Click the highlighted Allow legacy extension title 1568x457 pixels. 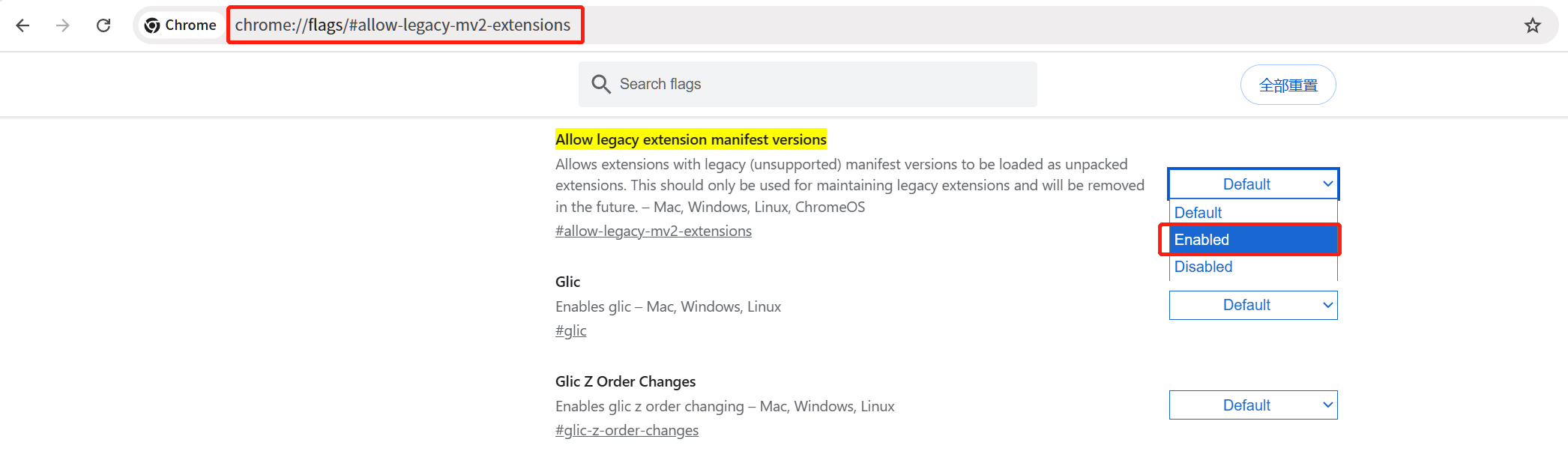point(690,139)
